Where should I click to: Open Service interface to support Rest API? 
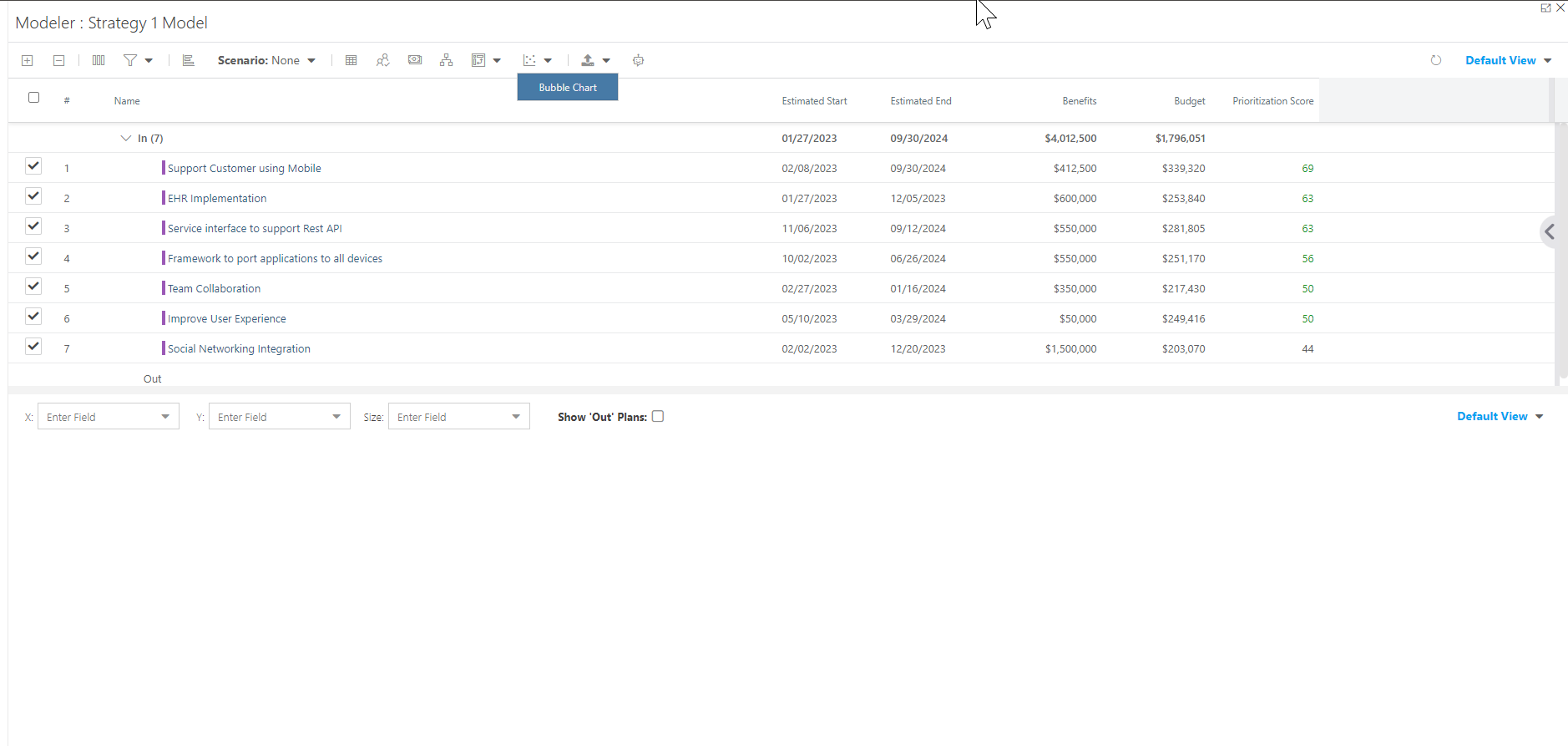255,228
